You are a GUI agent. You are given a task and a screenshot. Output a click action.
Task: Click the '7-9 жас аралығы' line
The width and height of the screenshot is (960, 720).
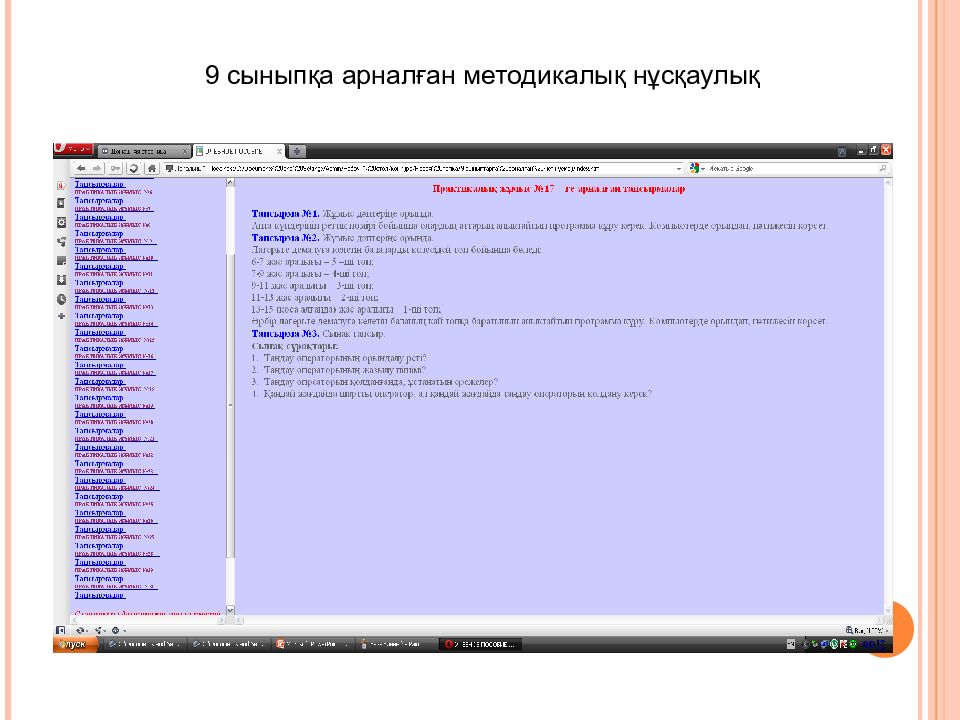click(x=310, y=274)
